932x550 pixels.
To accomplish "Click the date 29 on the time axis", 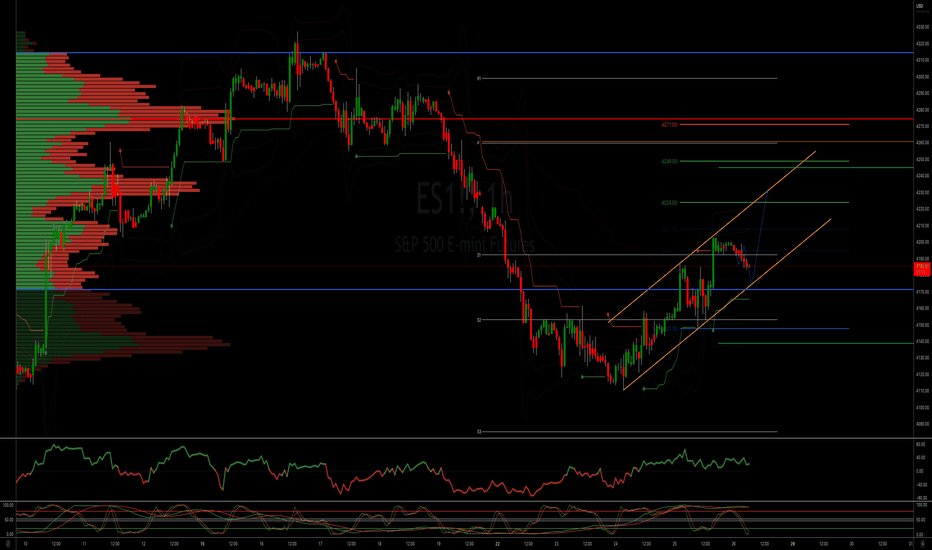I will click(x=793, y=543).
